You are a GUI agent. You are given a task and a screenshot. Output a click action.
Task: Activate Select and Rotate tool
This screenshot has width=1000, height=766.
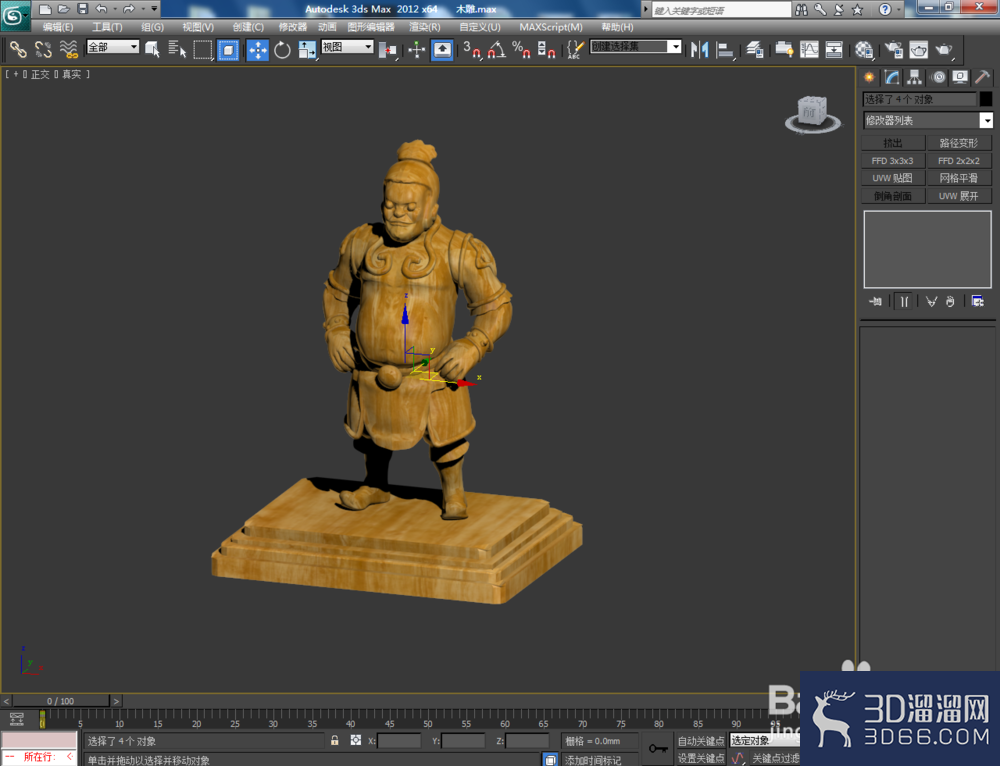pos(282,49)
